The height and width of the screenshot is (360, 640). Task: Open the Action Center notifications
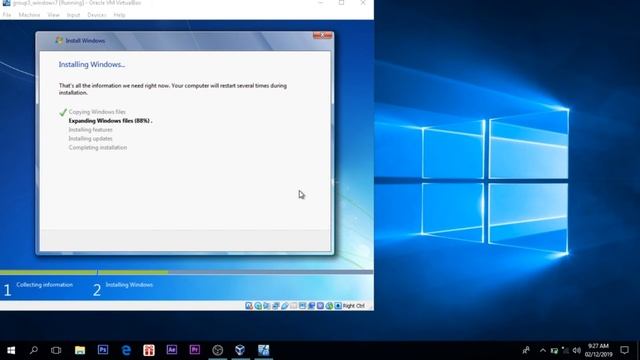[624, 350]
